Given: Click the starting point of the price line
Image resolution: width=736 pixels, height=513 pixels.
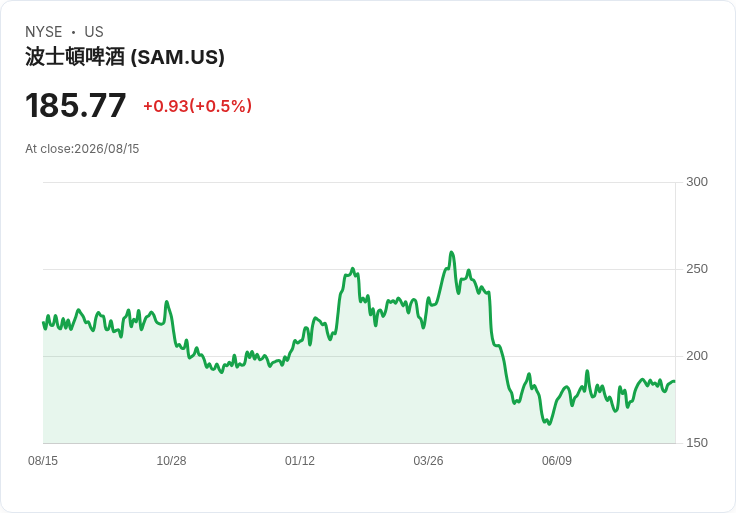Looking at the screenshot, I should (x=44, y=322).
